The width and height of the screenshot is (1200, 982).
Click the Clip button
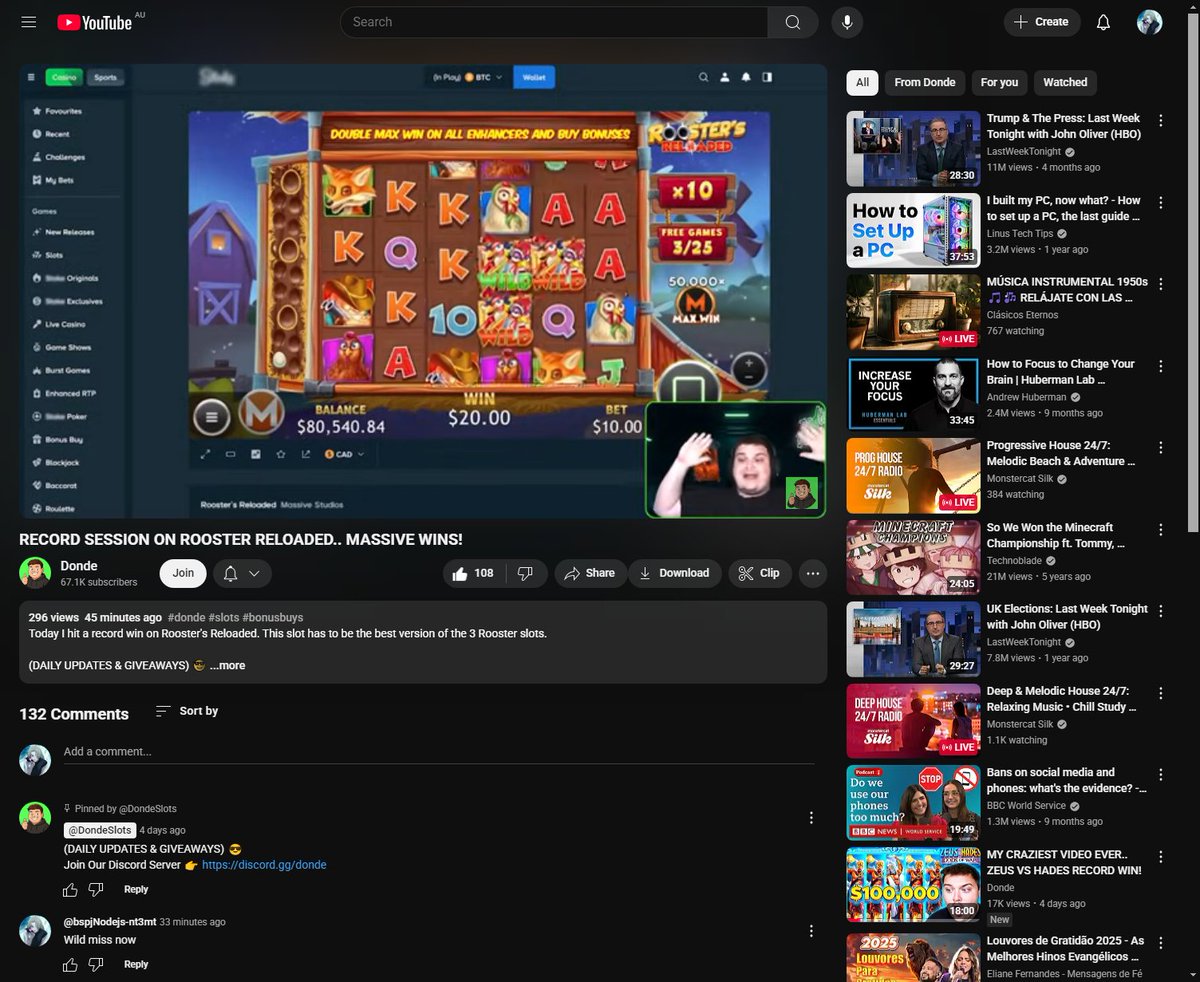point(759,573)
